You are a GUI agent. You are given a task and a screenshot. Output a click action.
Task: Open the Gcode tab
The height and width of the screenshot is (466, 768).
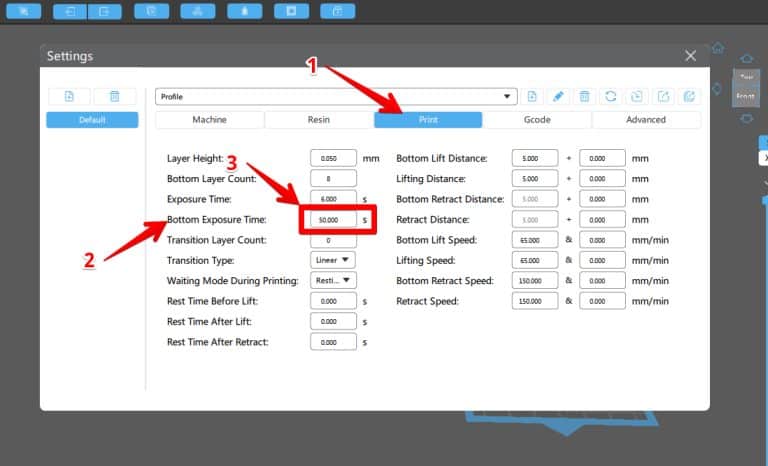(x=537, y=120)
